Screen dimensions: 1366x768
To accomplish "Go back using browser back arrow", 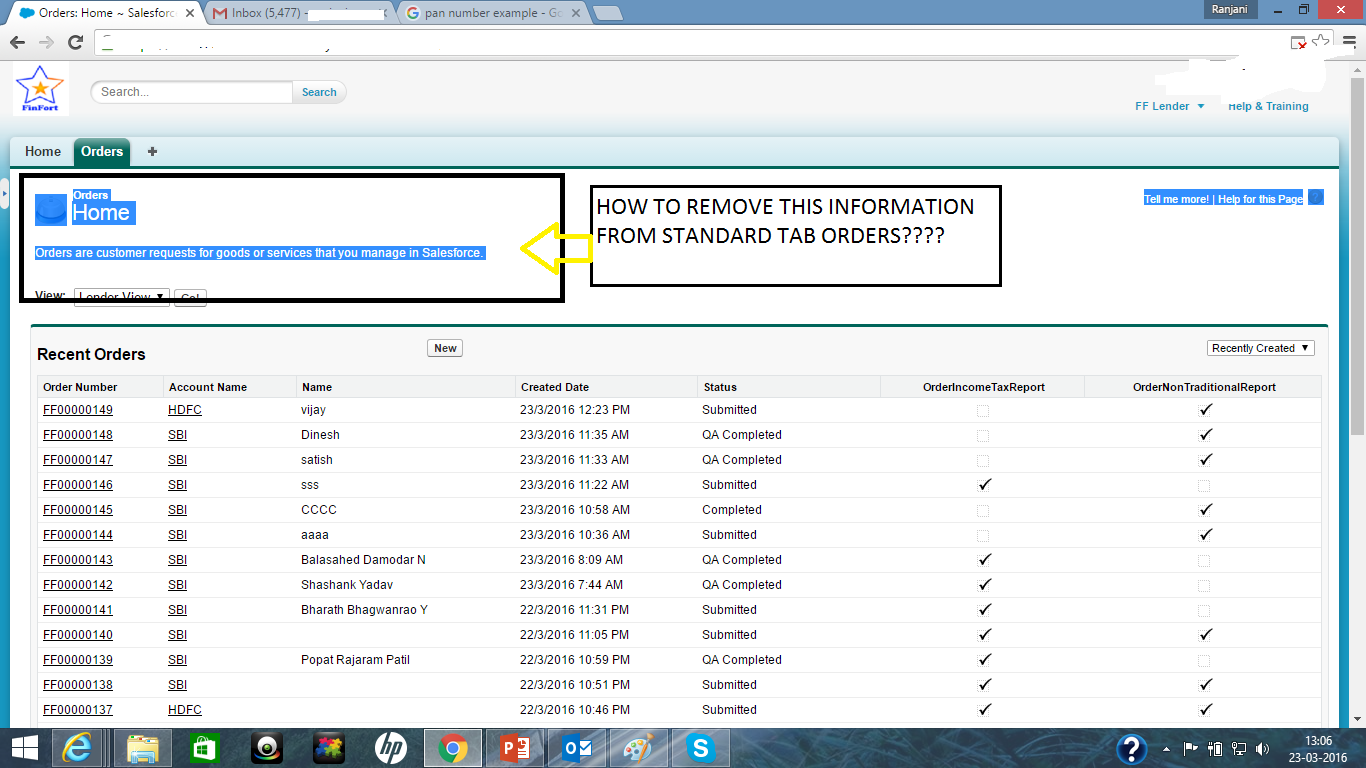I will click(x=17, y=42).
